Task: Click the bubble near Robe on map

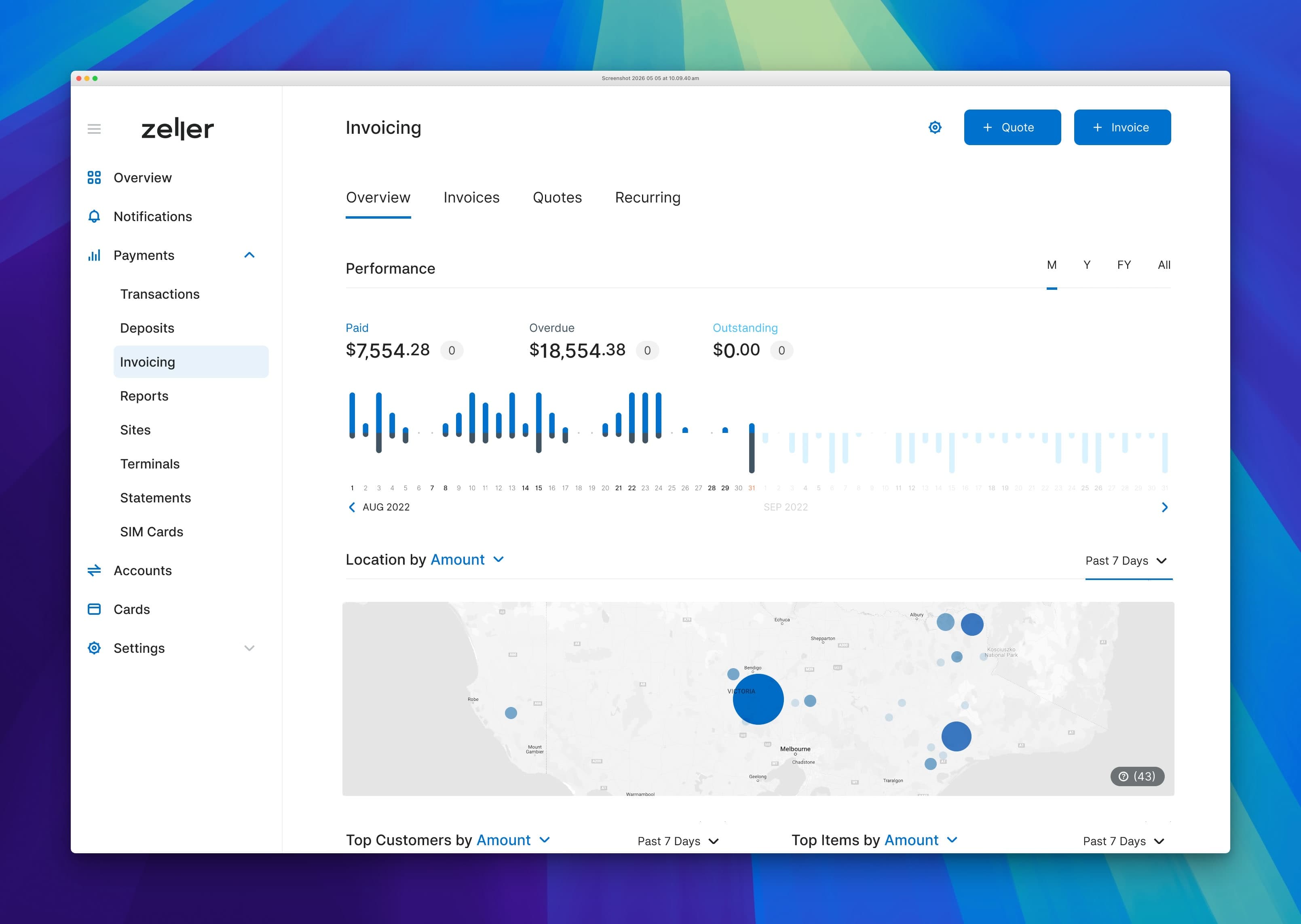Action: point(511,713)
